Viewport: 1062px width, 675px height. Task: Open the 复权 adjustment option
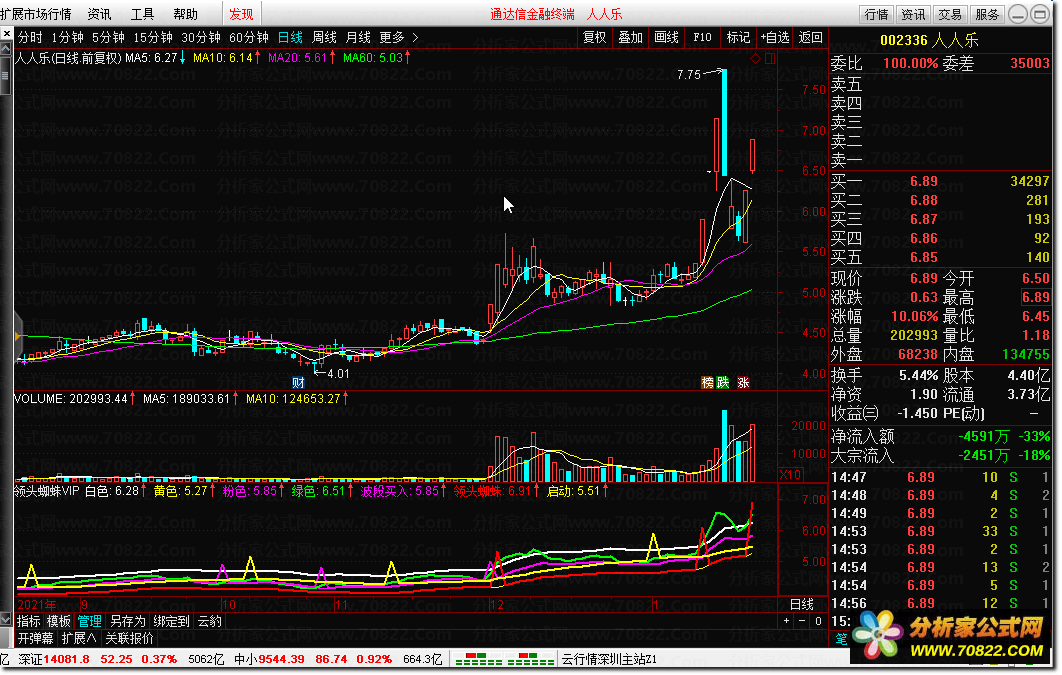pos(595,37)
